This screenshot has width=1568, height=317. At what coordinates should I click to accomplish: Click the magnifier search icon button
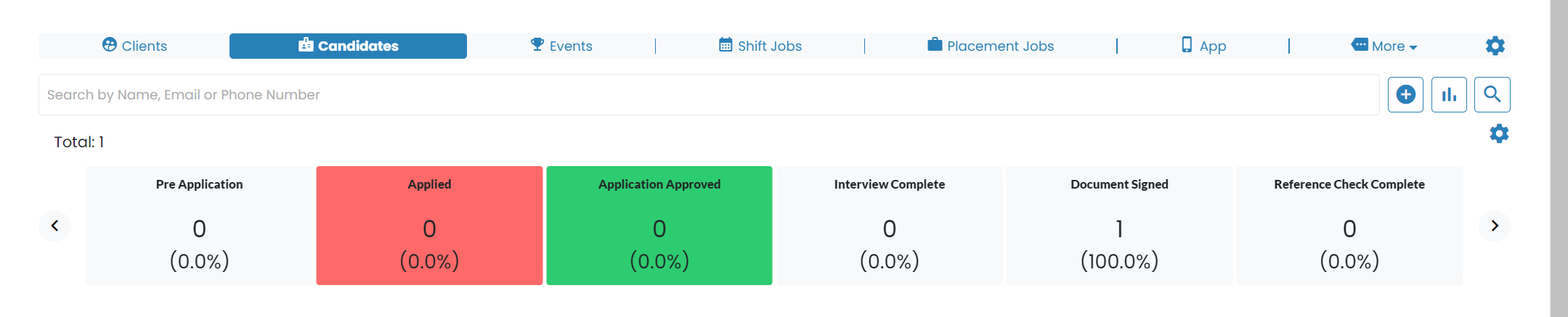point(1492,94)
